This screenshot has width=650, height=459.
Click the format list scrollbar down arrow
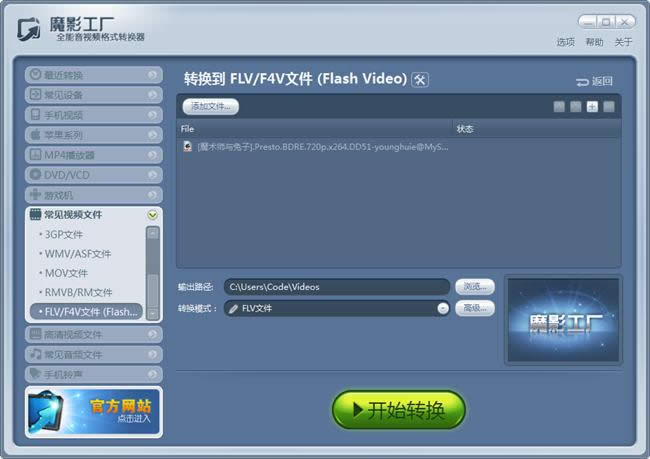tap(153, 314)
